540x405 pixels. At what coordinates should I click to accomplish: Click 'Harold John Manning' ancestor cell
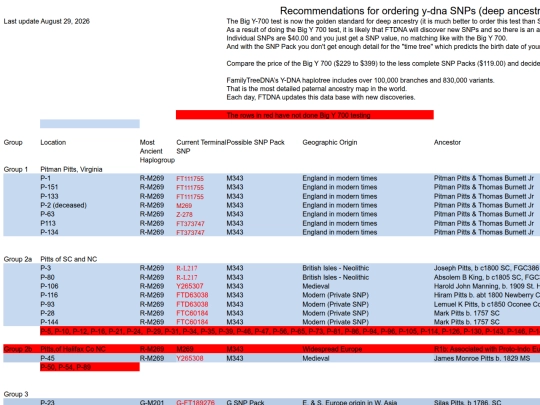tap(487, 286)
